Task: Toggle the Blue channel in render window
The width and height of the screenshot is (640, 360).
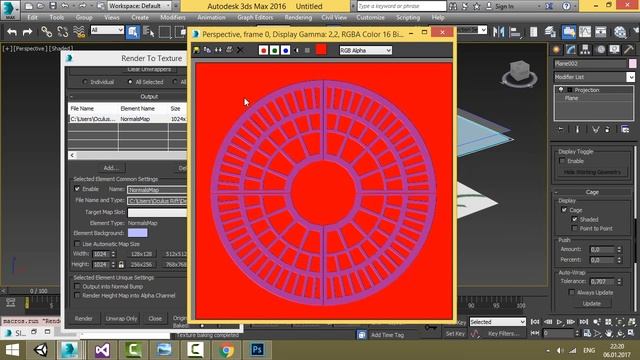Action: click(285, 50)
